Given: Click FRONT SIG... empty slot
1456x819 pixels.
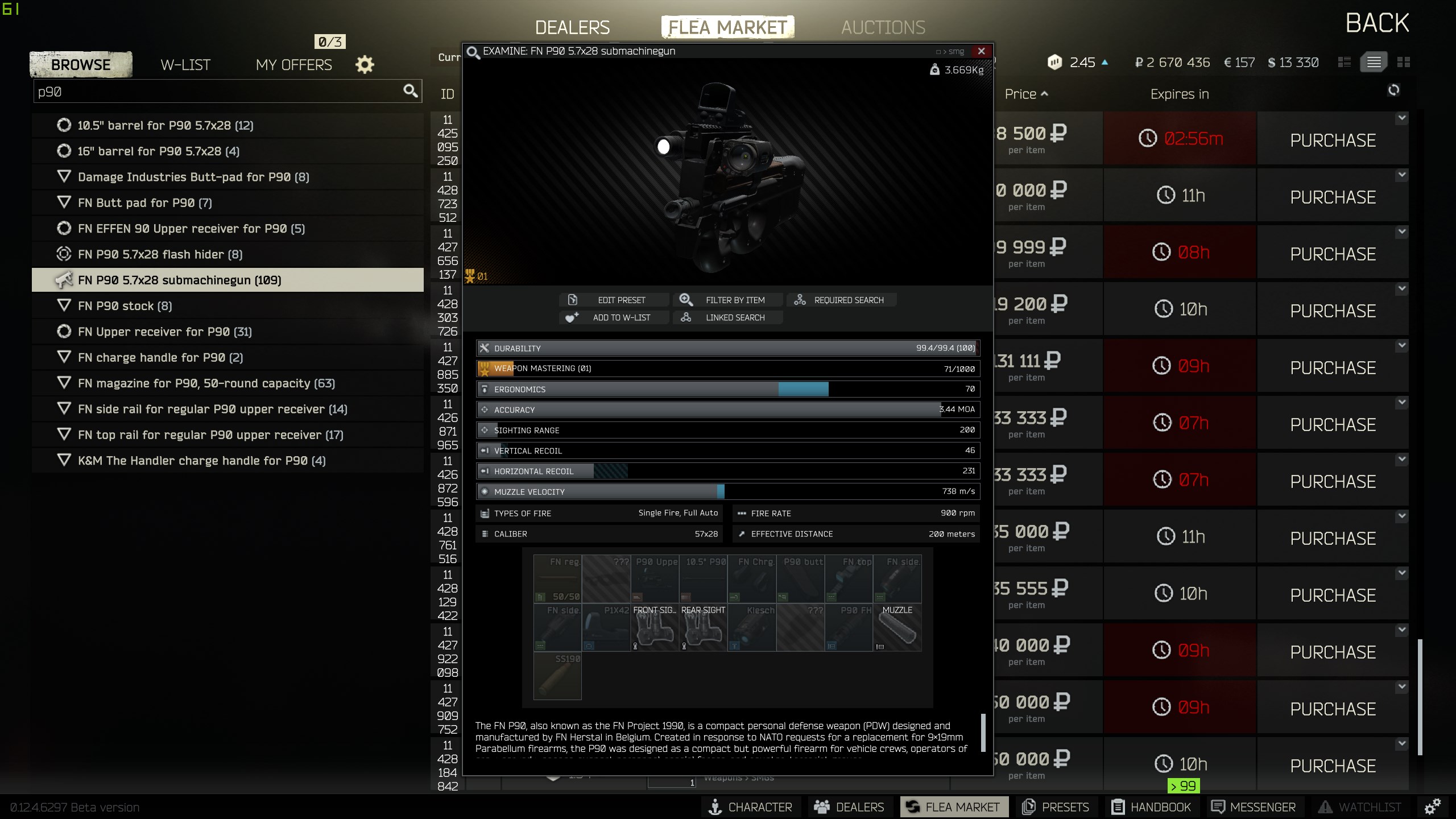Looking at the screenshot, I should pyautogui.click(x=655, y=627).
